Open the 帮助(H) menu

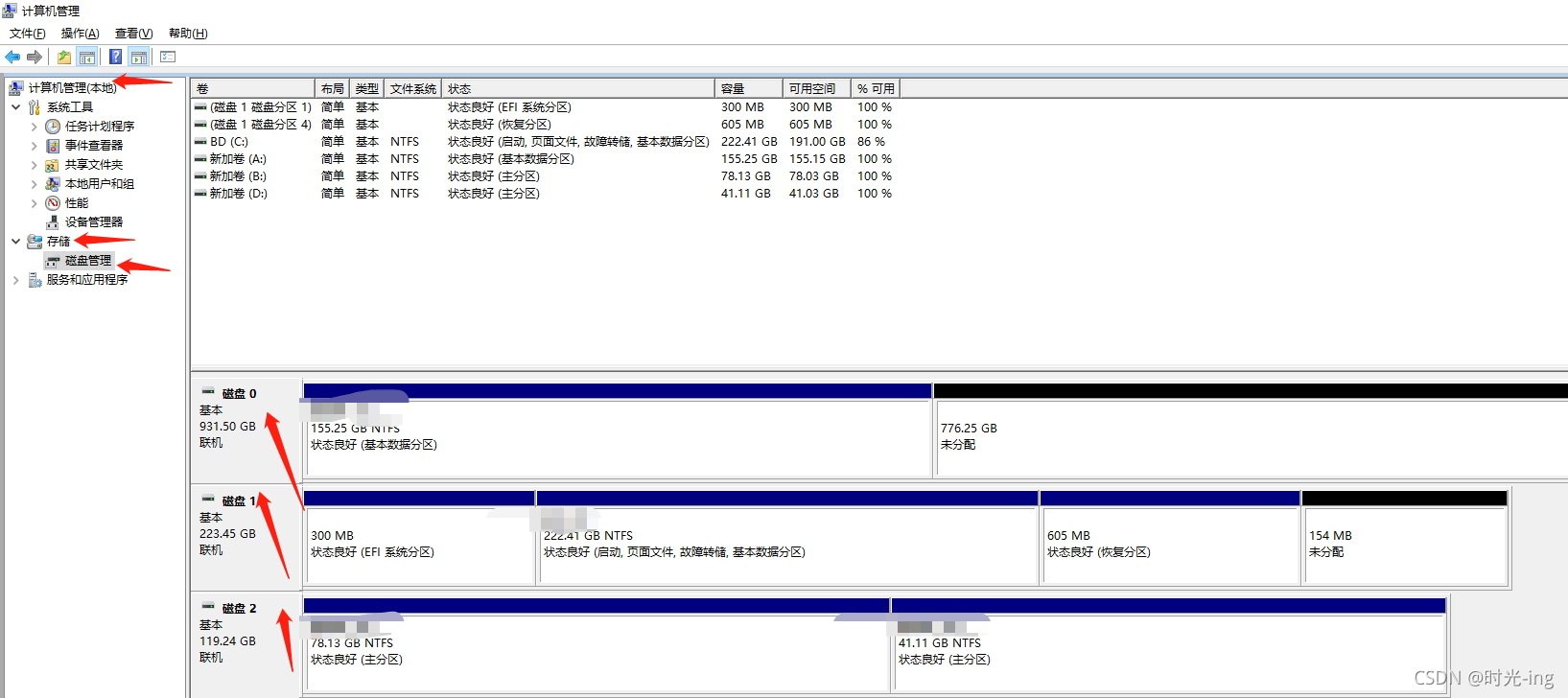coord(188,34)
